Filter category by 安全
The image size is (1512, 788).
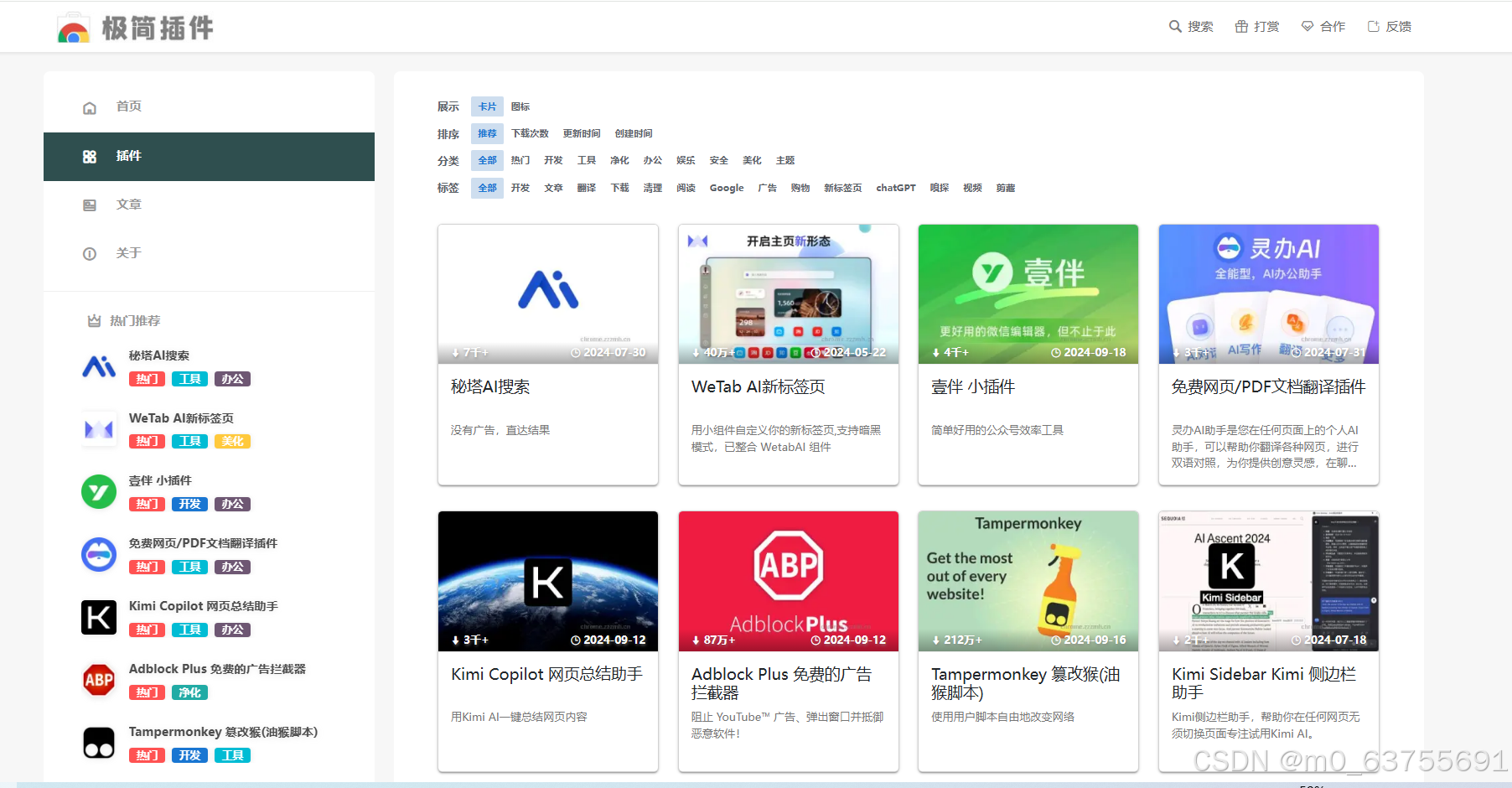click(x=719, y=160)
